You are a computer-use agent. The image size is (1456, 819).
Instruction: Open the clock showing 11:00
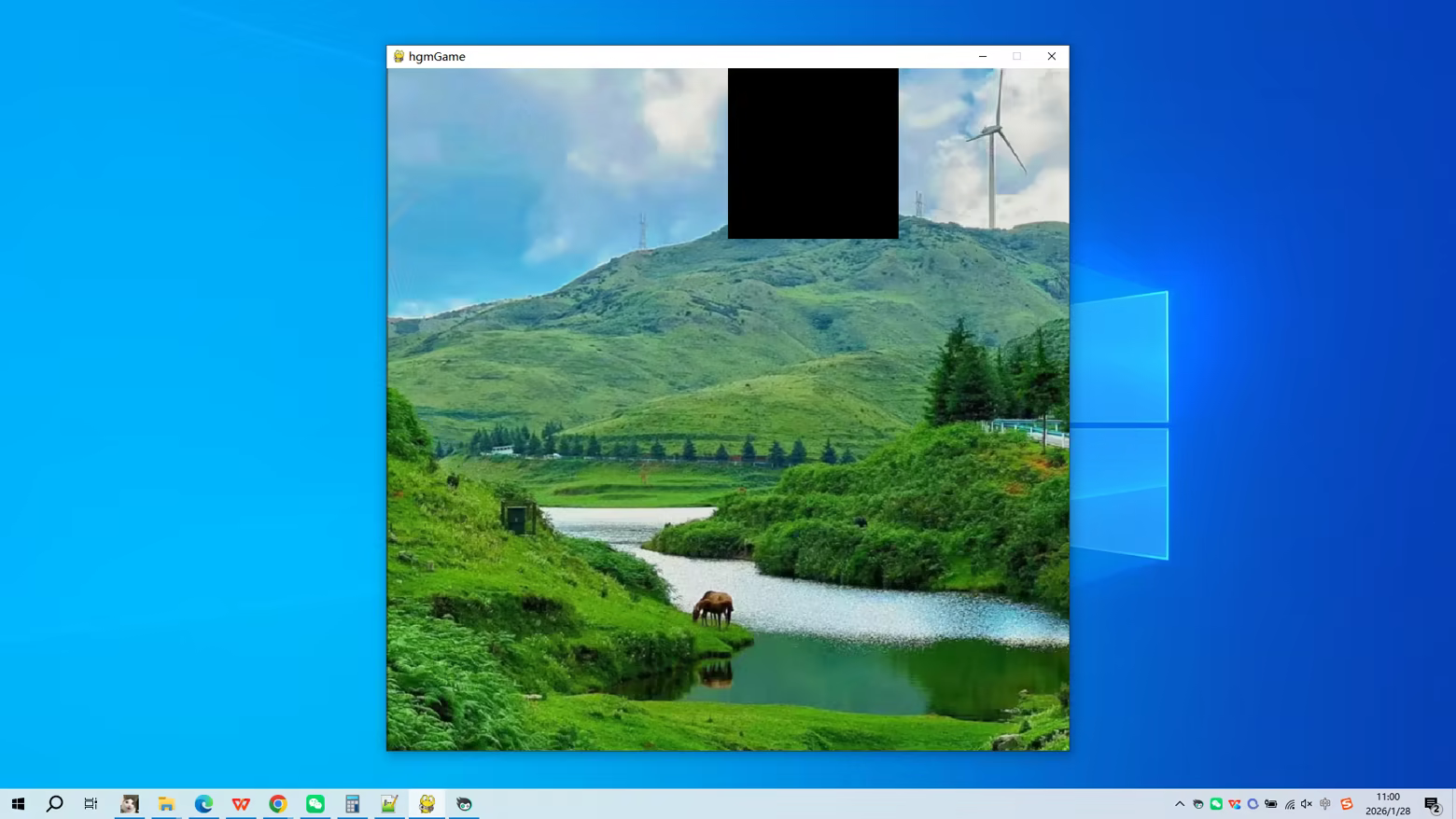point(1388,803)
